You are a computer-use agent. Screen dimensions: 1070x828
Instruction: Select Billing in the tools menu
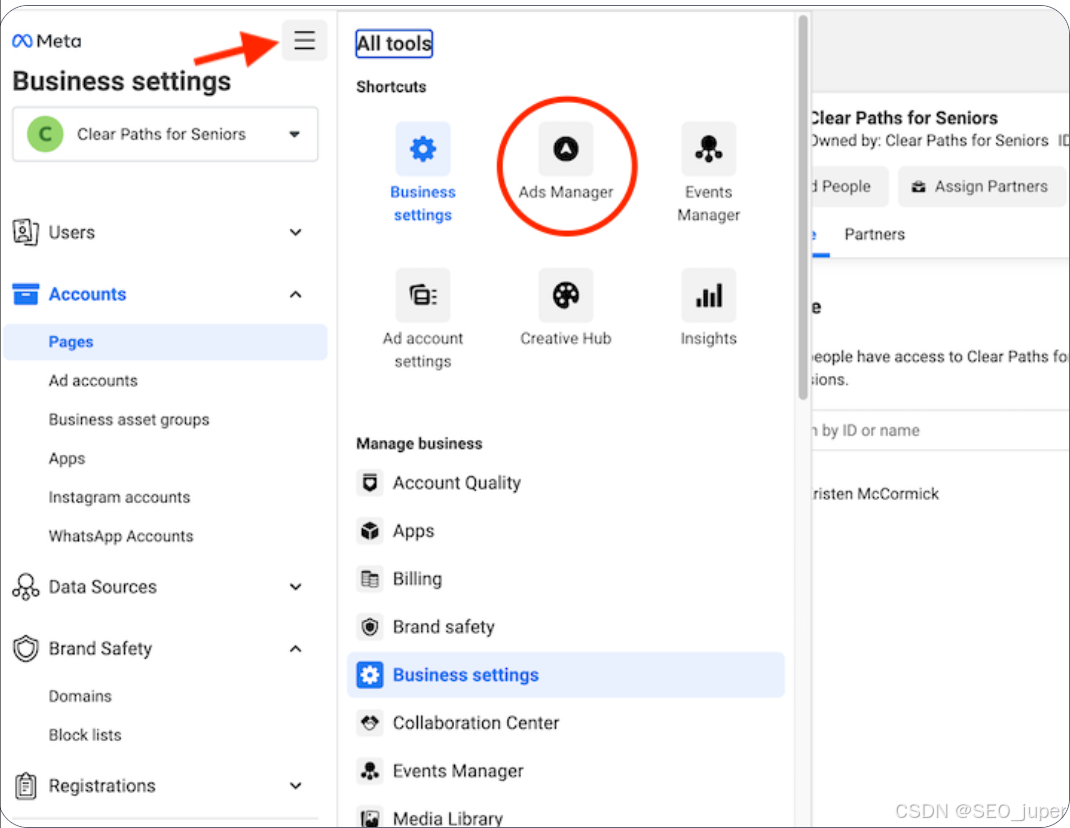(417, 579)
